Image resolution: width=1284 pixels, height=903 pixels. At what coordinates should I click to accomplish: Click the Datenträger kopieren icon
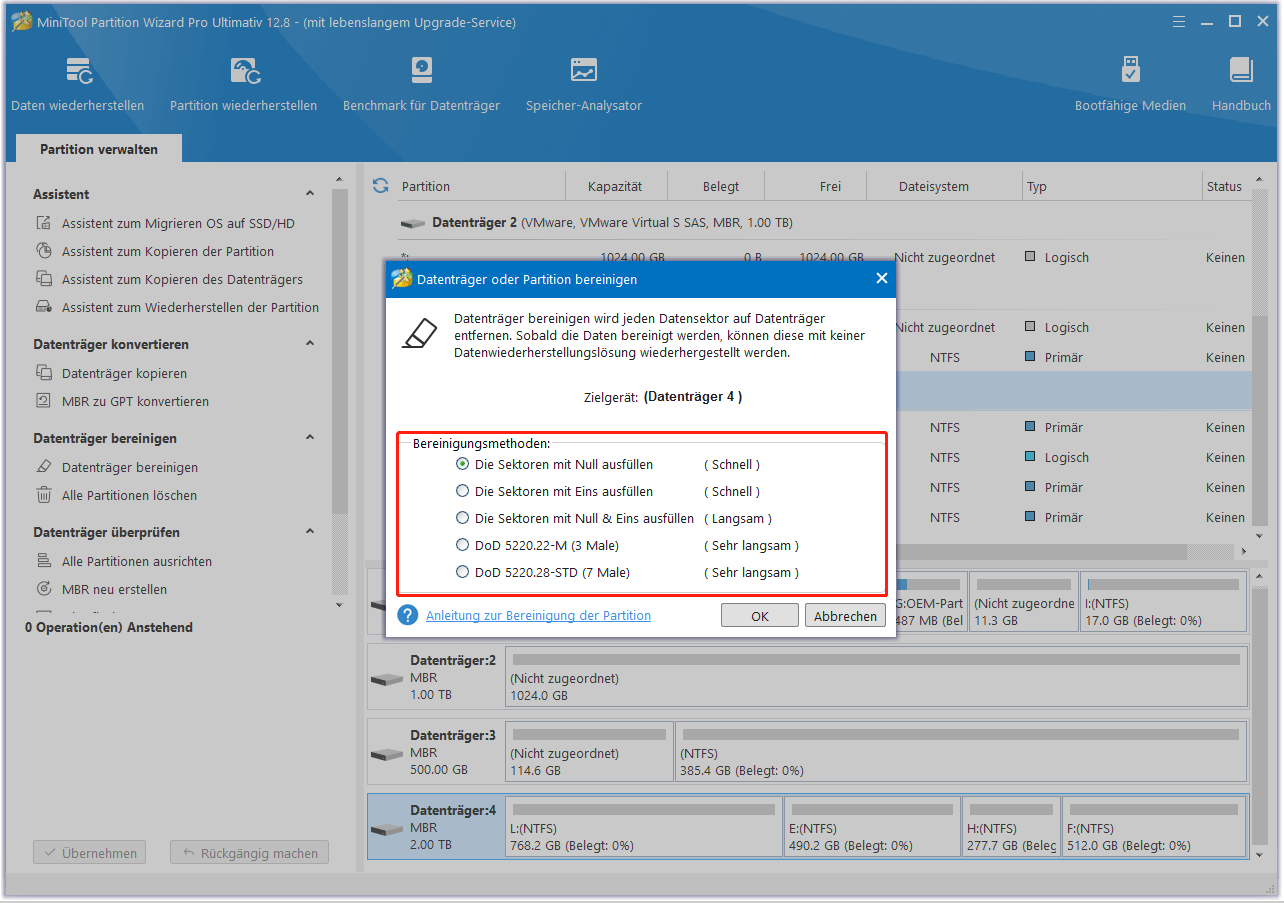coord(44,373)
